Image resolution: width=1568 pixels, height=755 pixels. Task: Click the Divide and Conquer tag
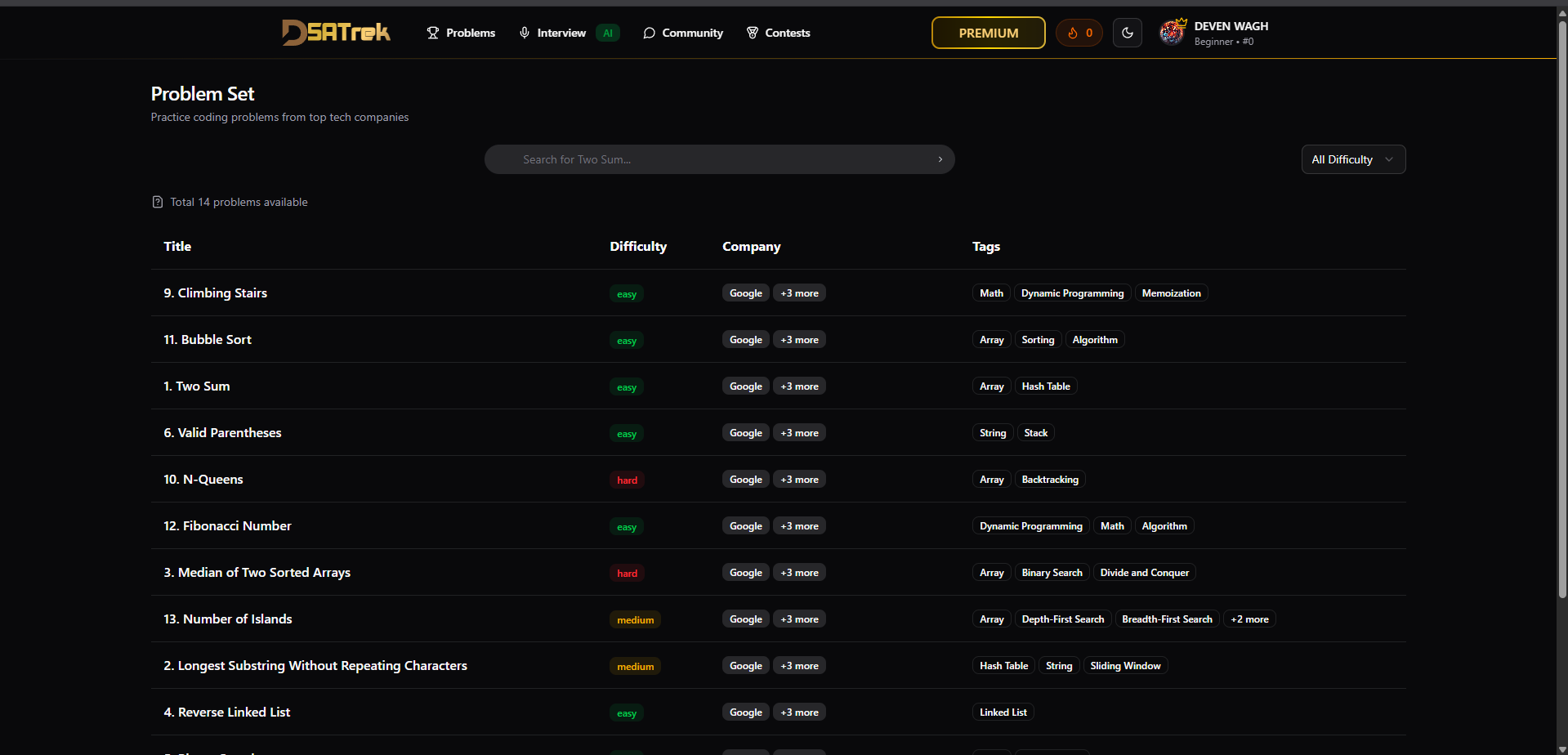(1144, 572)
